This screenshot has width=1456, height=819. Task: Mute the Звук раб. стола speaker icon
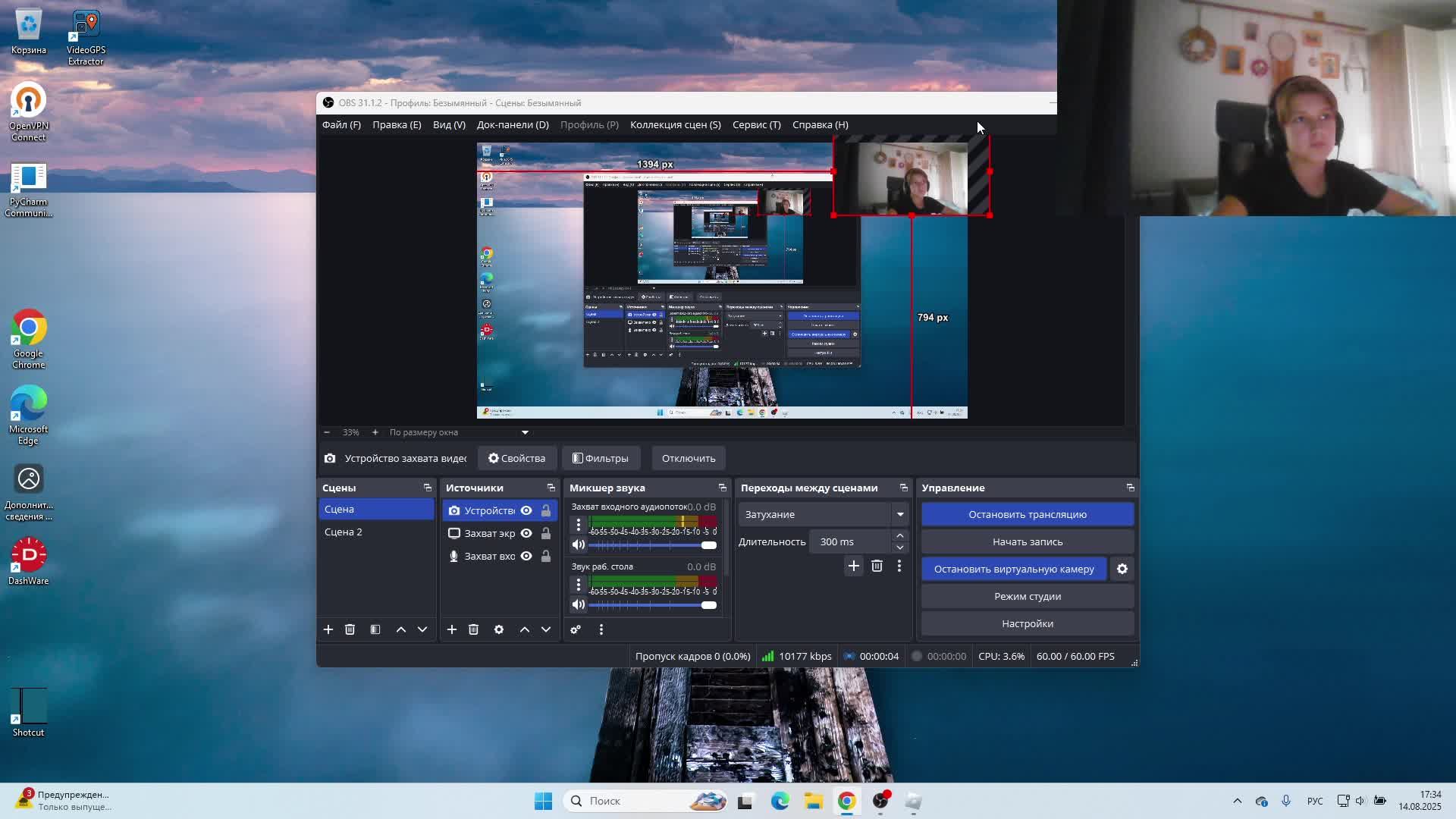pyautogui.click(x=579, y=604)
